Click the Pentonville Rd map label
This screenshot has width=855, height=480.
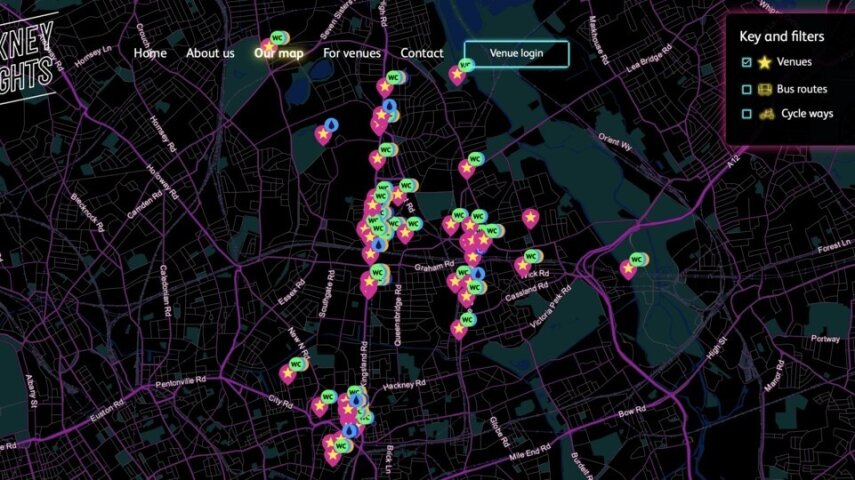pyautogui.click(x=180, y=382)
